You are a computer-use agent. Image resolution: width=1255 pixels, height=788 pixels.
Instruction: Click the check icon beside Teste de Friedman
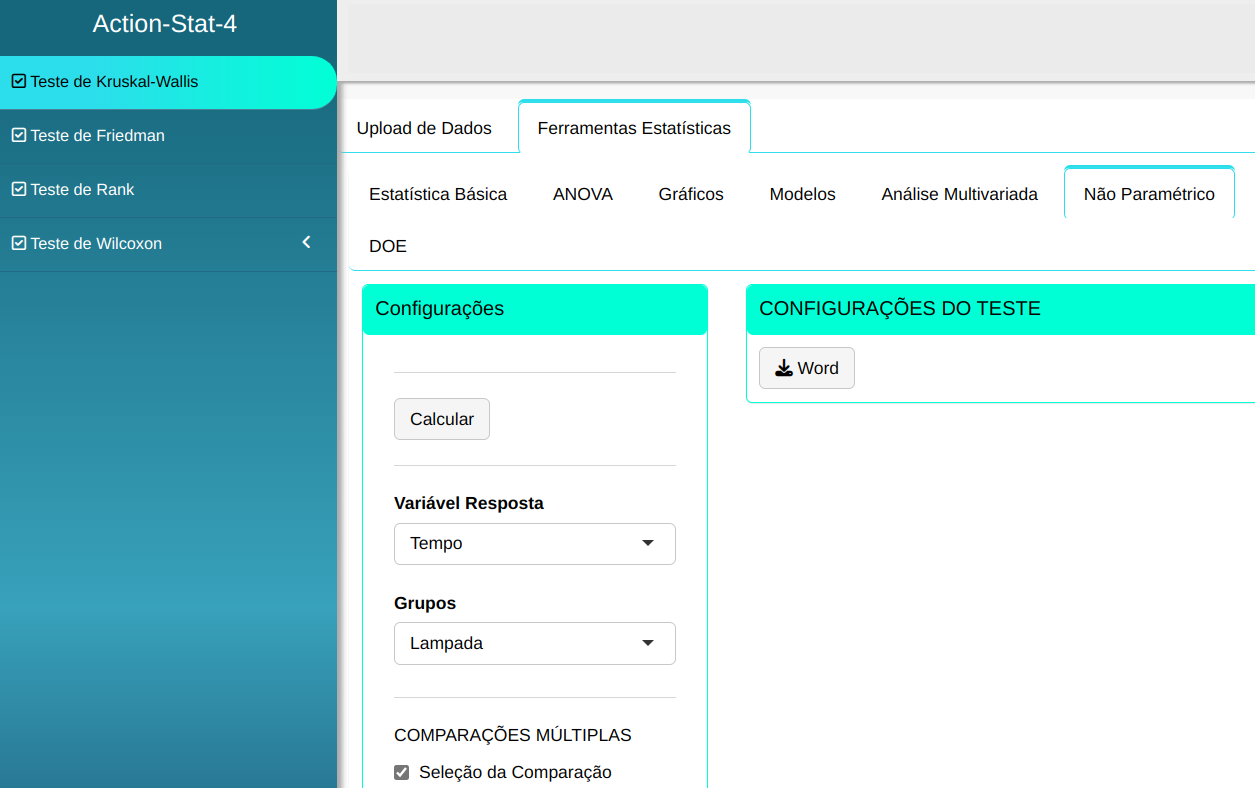click(18, 135)
